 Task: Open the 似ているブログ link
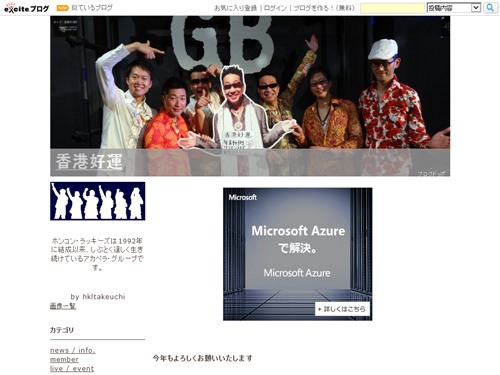[x=92, y=8]
